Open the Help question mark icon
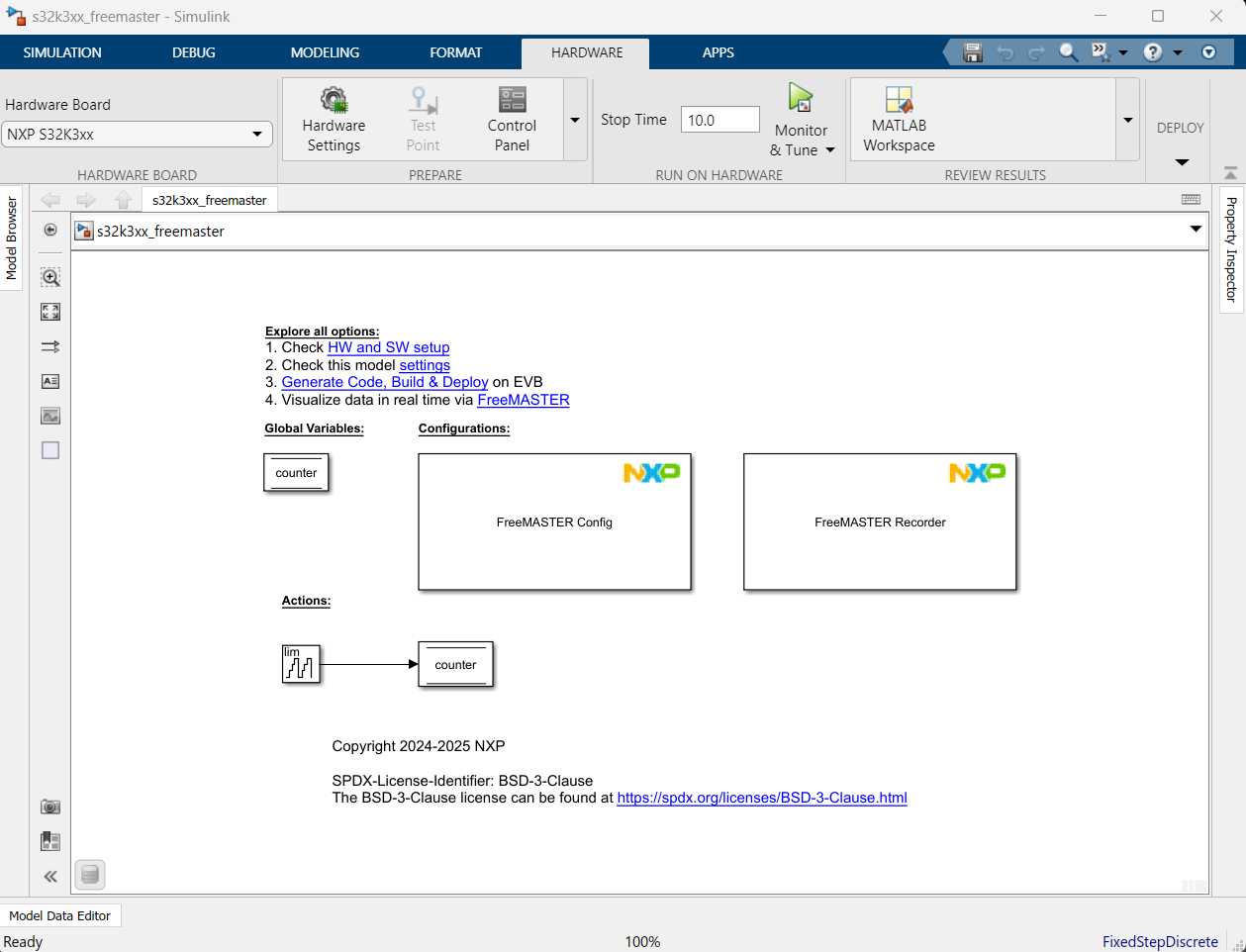 [1153, 52]
